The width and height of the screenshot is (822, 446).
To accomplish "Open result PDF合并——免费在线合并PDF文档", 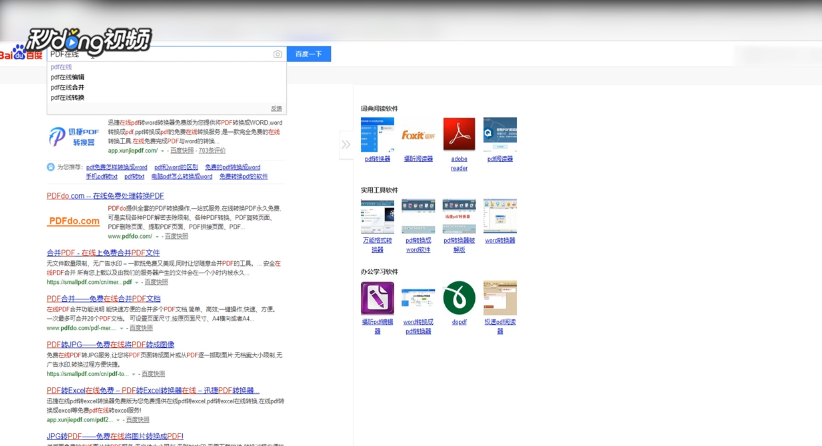I will pyautogui.click(x=104, y=299).
